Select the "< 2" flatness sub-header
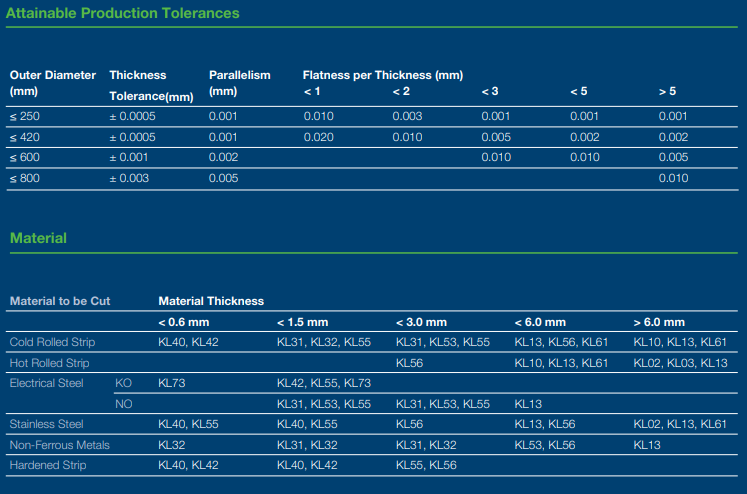The image size is (747, 494). click(401, 91)
